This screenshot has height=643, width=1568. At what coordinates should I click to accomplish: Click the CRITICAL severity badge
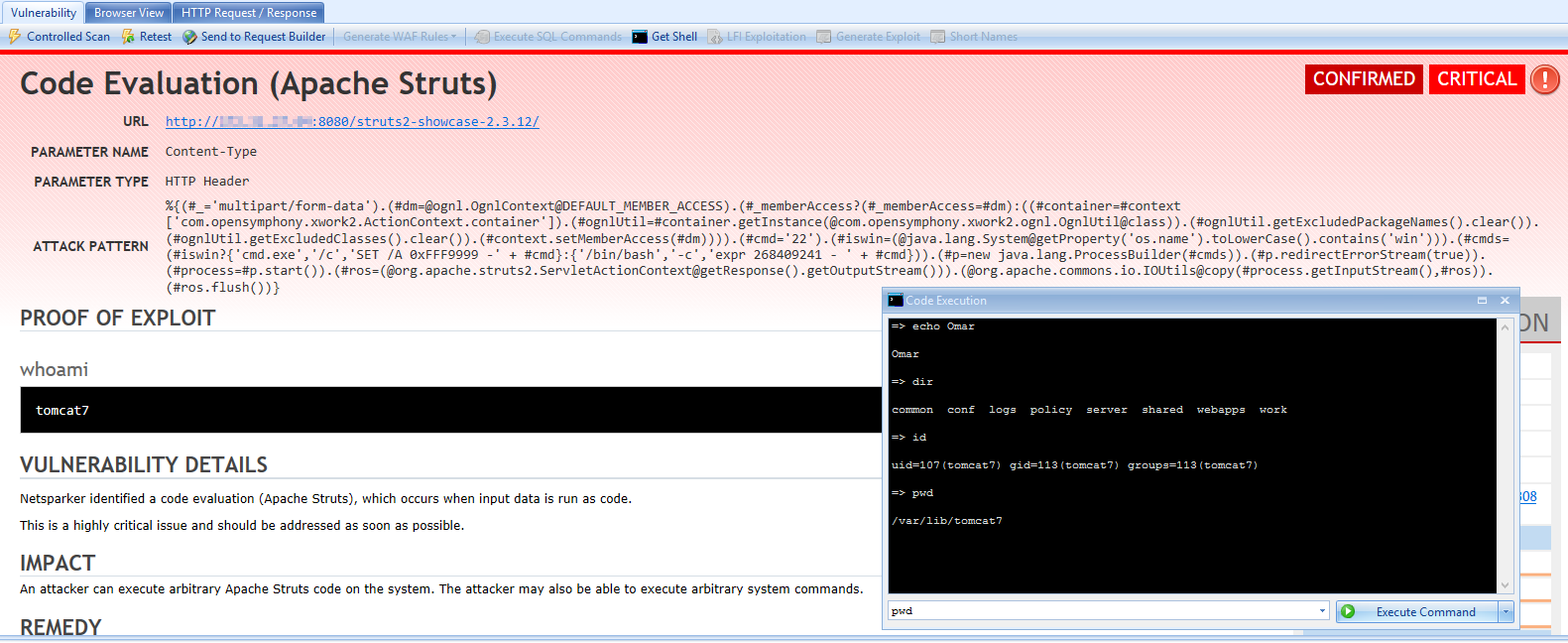[1477, 79]
